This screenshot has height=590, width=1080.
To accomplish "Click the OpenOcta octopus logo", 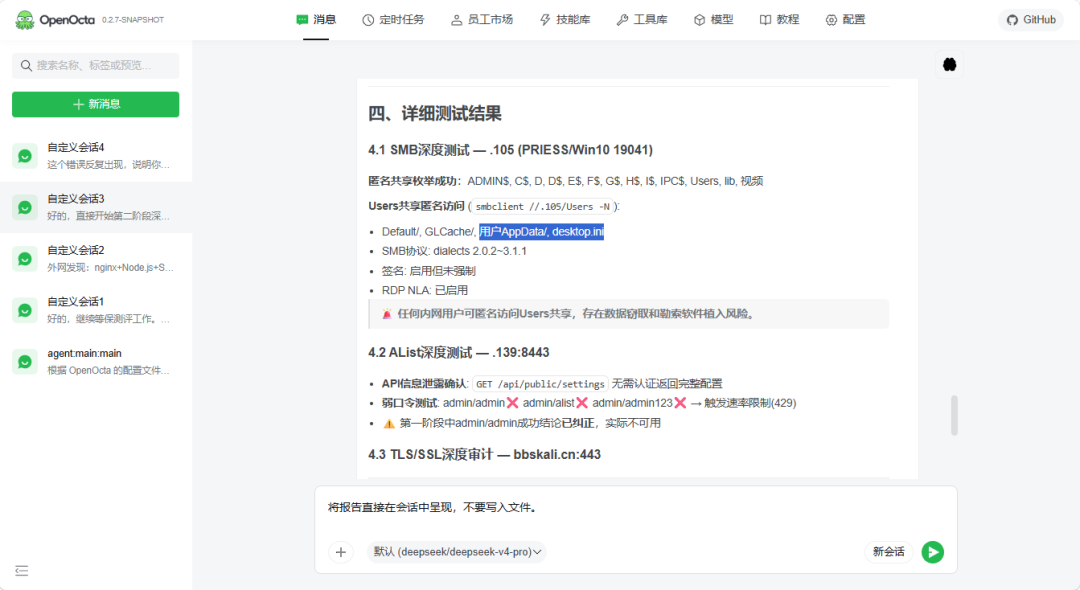I will 25,20.
